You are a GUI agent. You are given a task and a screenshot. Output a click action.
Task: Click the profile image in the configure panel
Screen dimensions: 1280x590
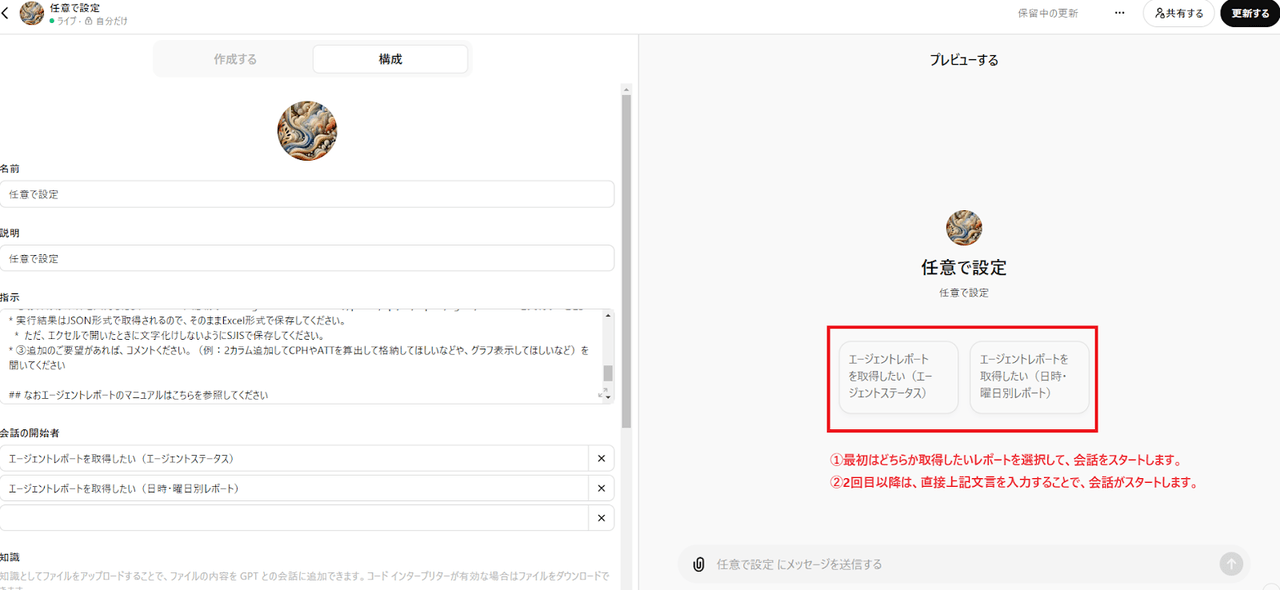pyautogui.click(x=307, y=131)
